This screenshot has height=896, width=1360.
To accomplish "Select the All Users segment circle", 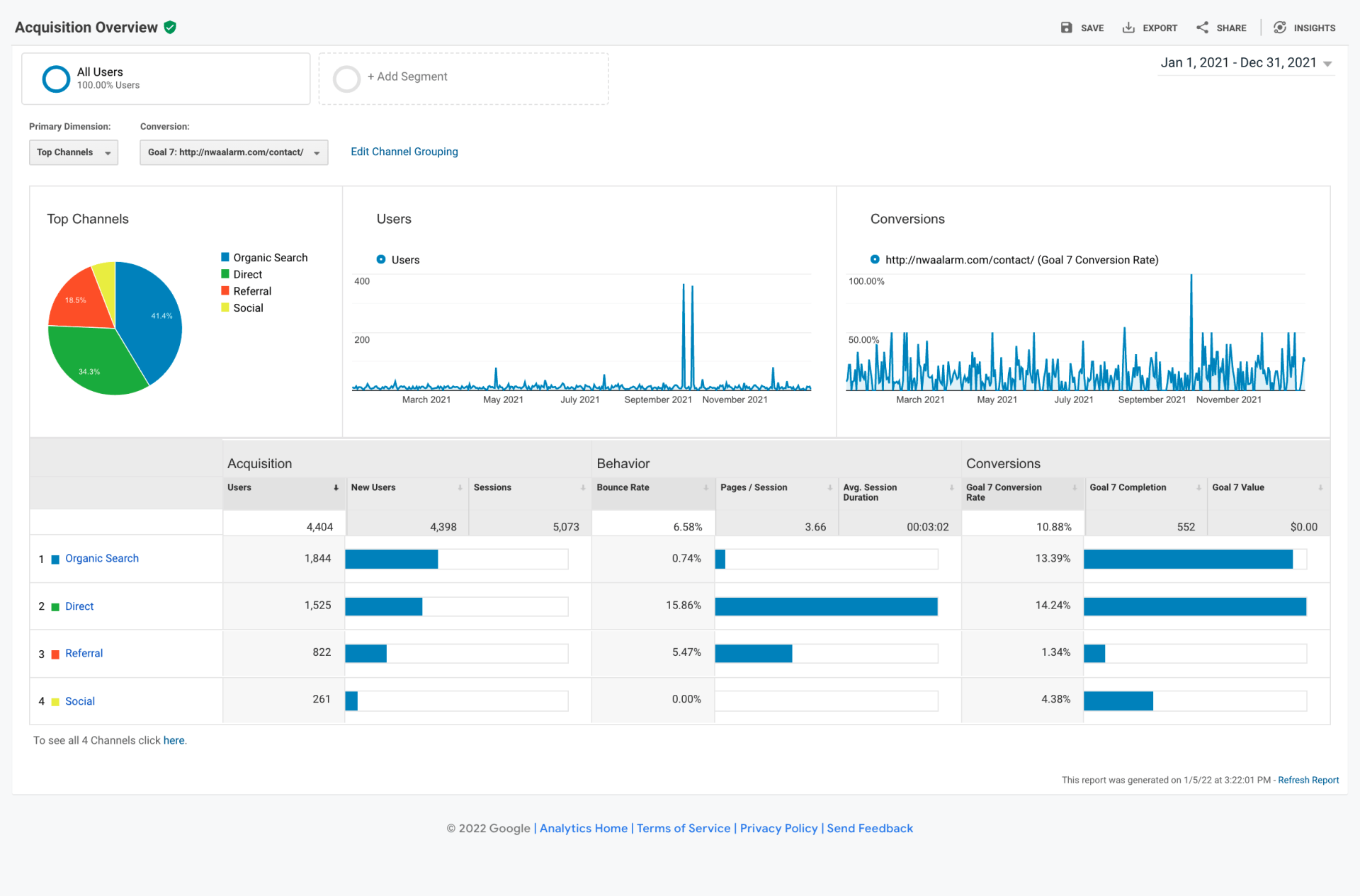I will (x=56, y=79).
